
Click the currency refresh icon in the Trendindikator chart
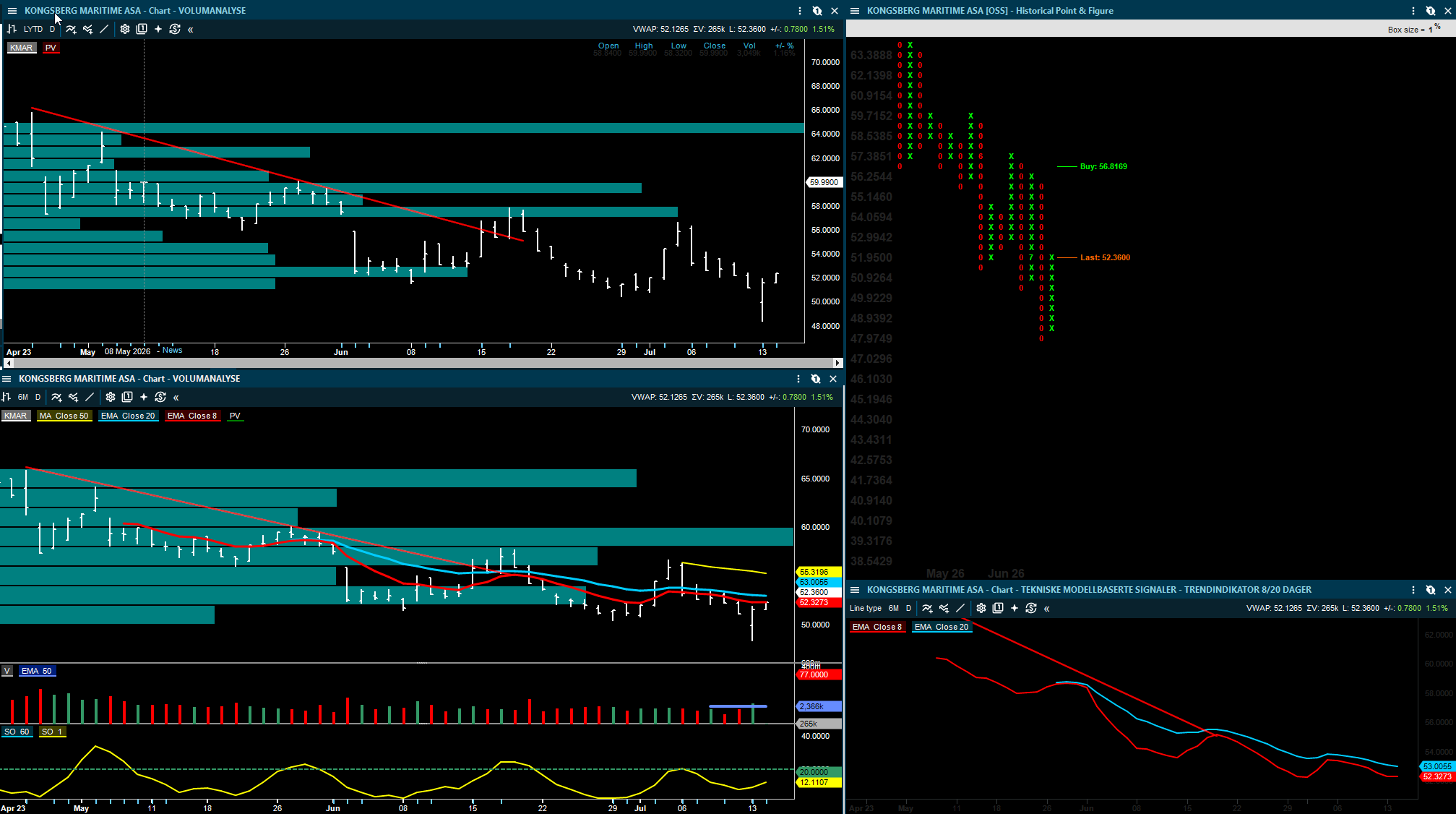click(x=1031, y=608)
